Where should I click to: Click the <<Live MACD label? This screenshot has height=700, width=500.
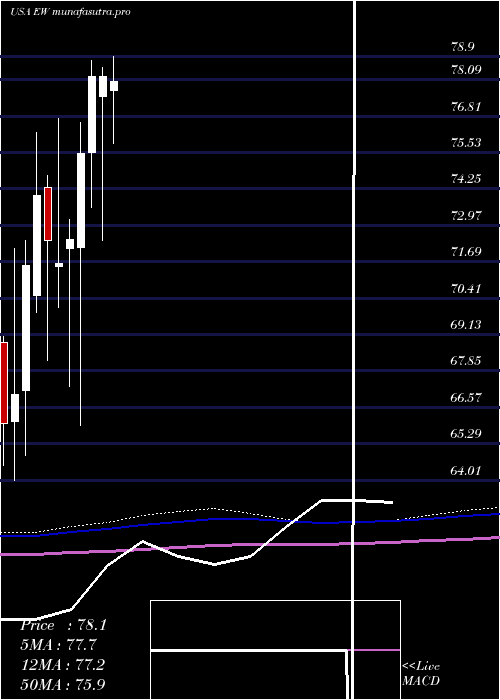pos(421,673)
